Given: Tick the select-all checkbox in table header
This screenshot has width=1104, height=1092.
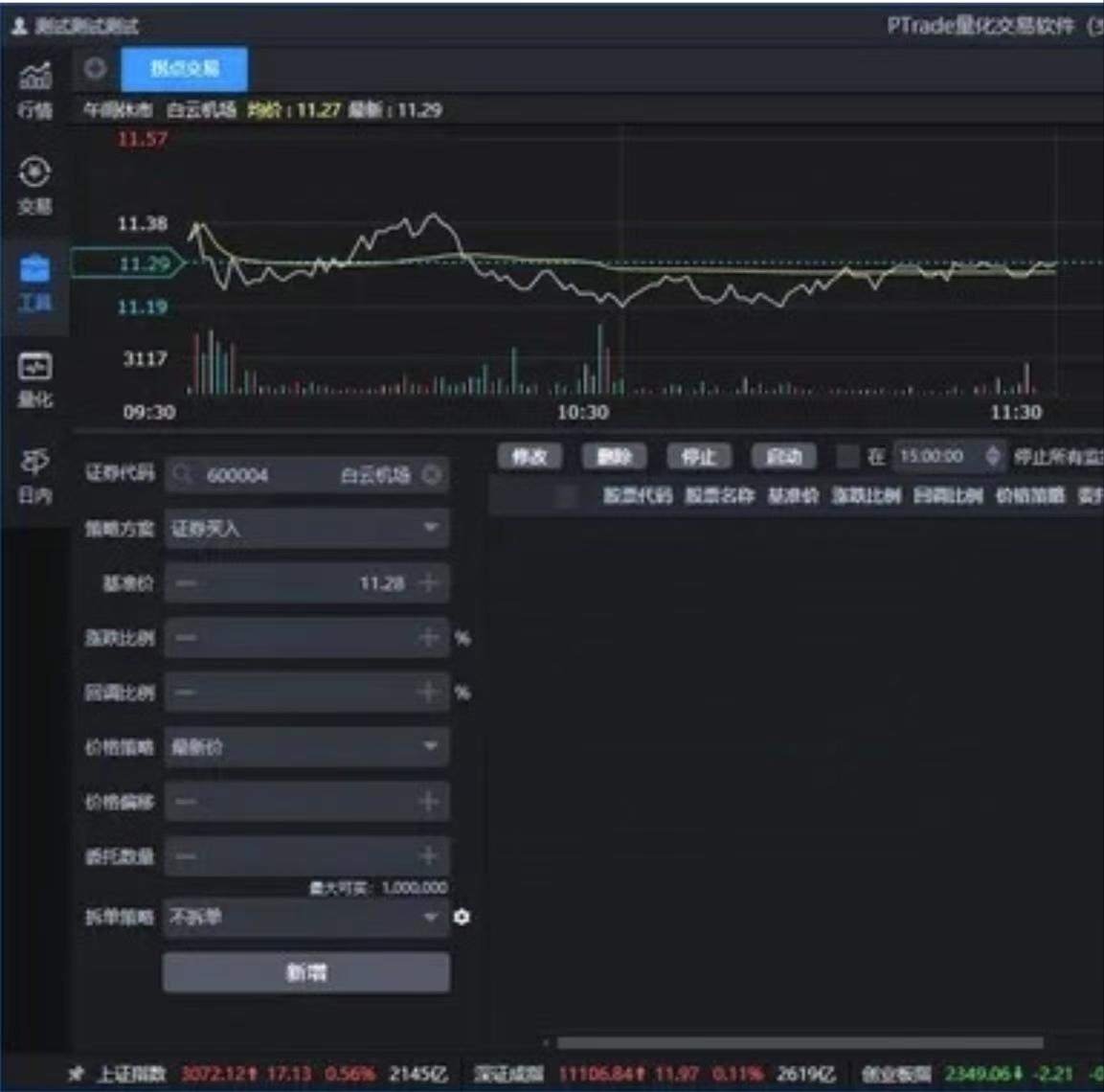Looking at the screenshot, I should coord(566,495).
